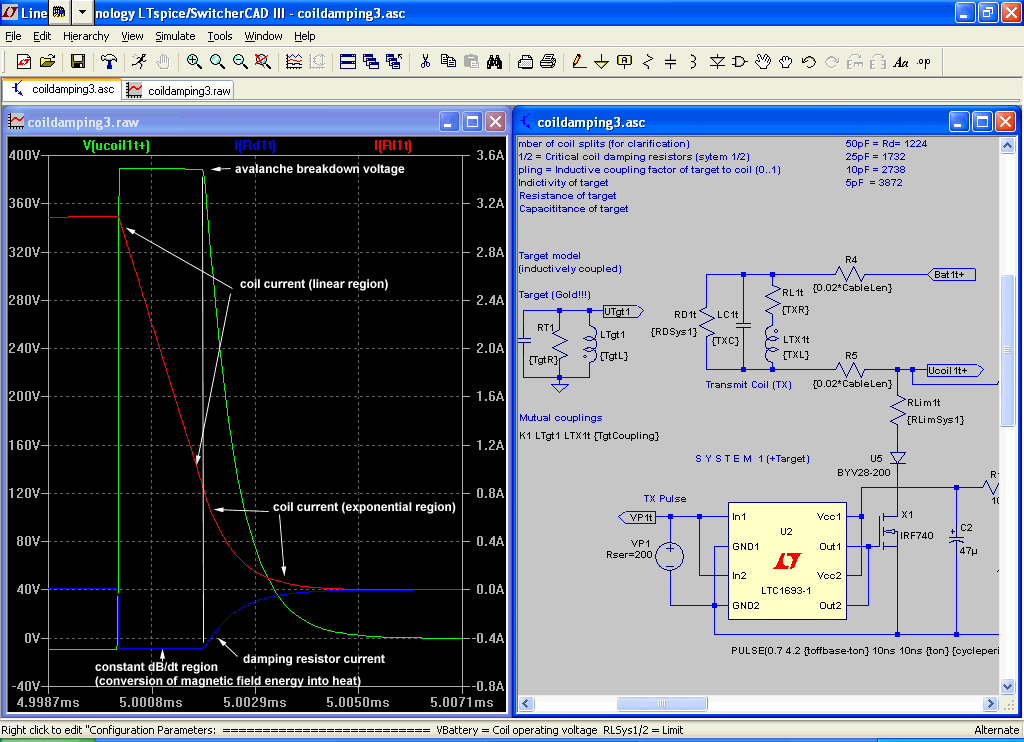Click the VP1t input label
Viewport: 1024px width, 742px height.
[x=637, y=517]
